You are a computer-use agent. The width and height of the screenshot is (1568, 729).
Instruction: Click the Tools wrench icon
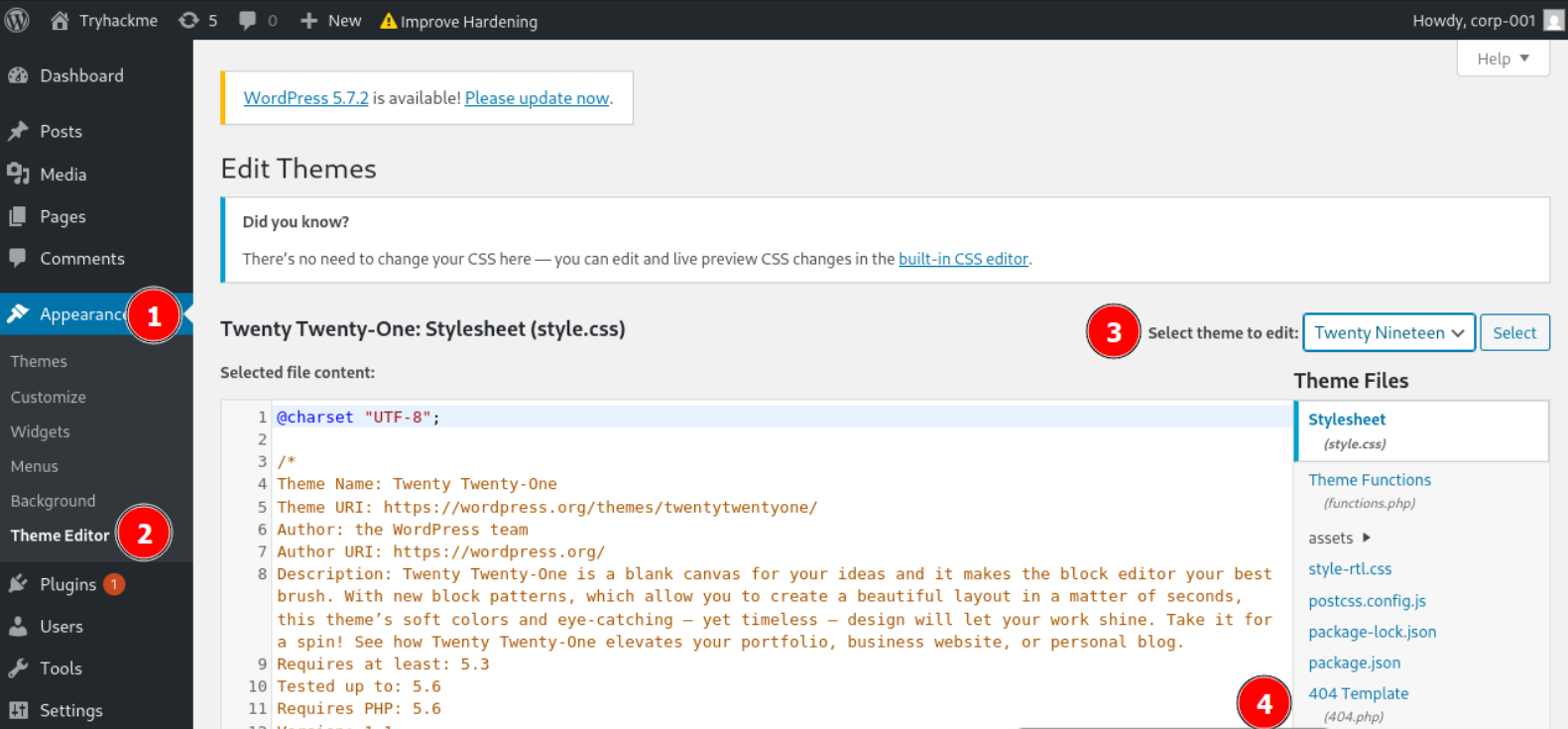(18, 668)
